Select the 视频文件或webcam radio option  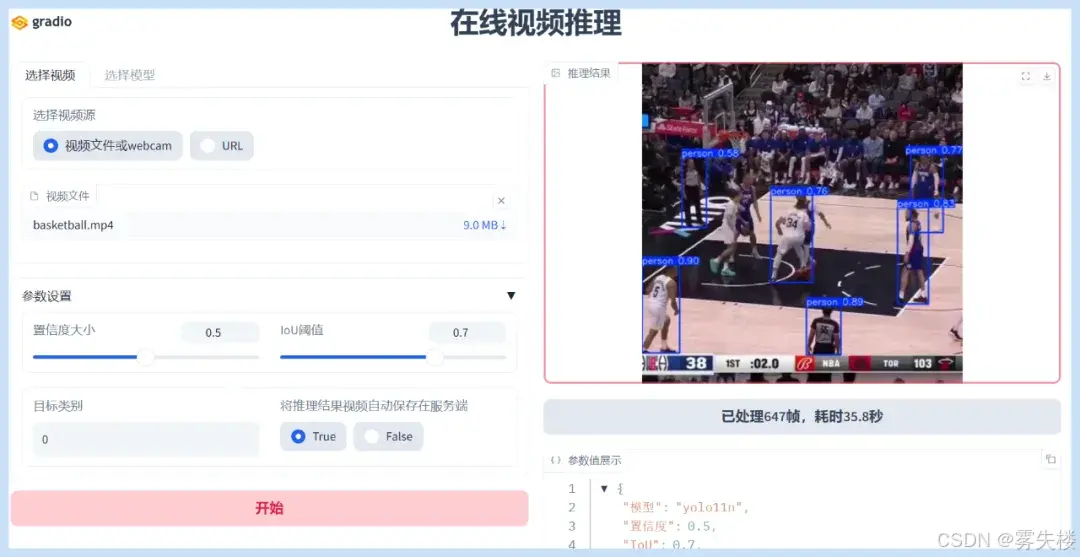pos(108,146)
